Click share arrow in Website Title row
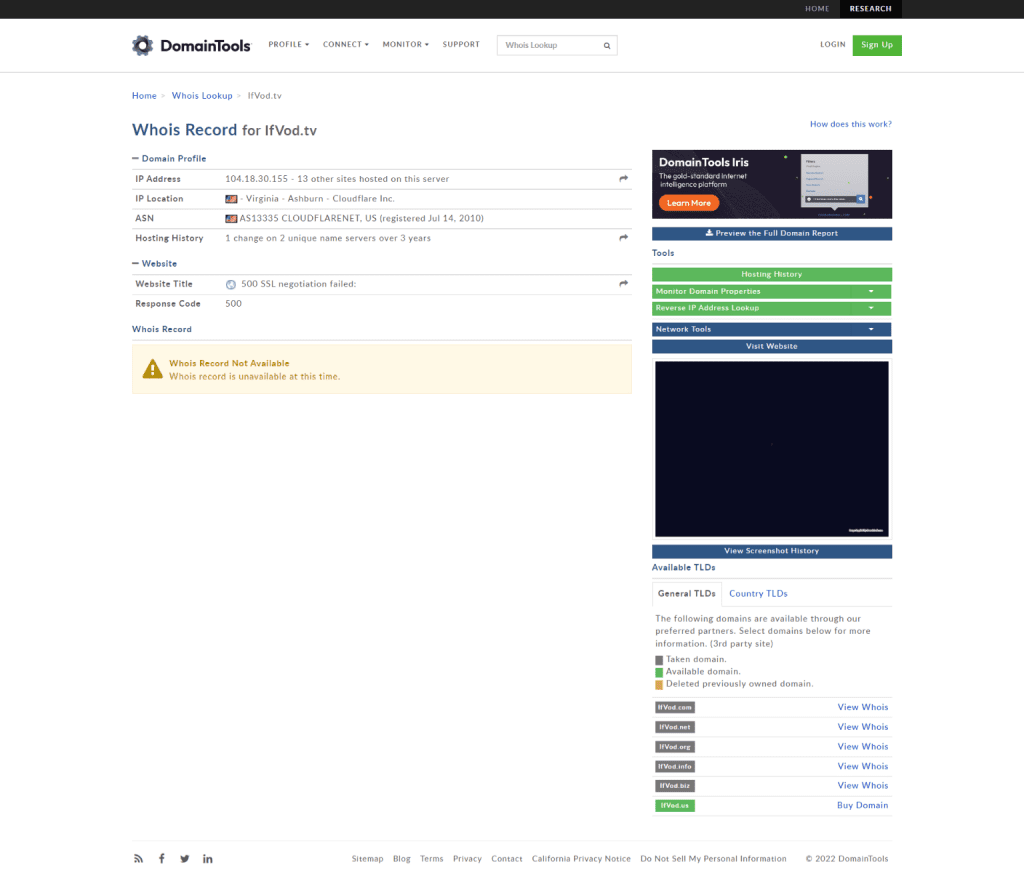Viewport: 1024px width, 876px height. click(624, 284)
